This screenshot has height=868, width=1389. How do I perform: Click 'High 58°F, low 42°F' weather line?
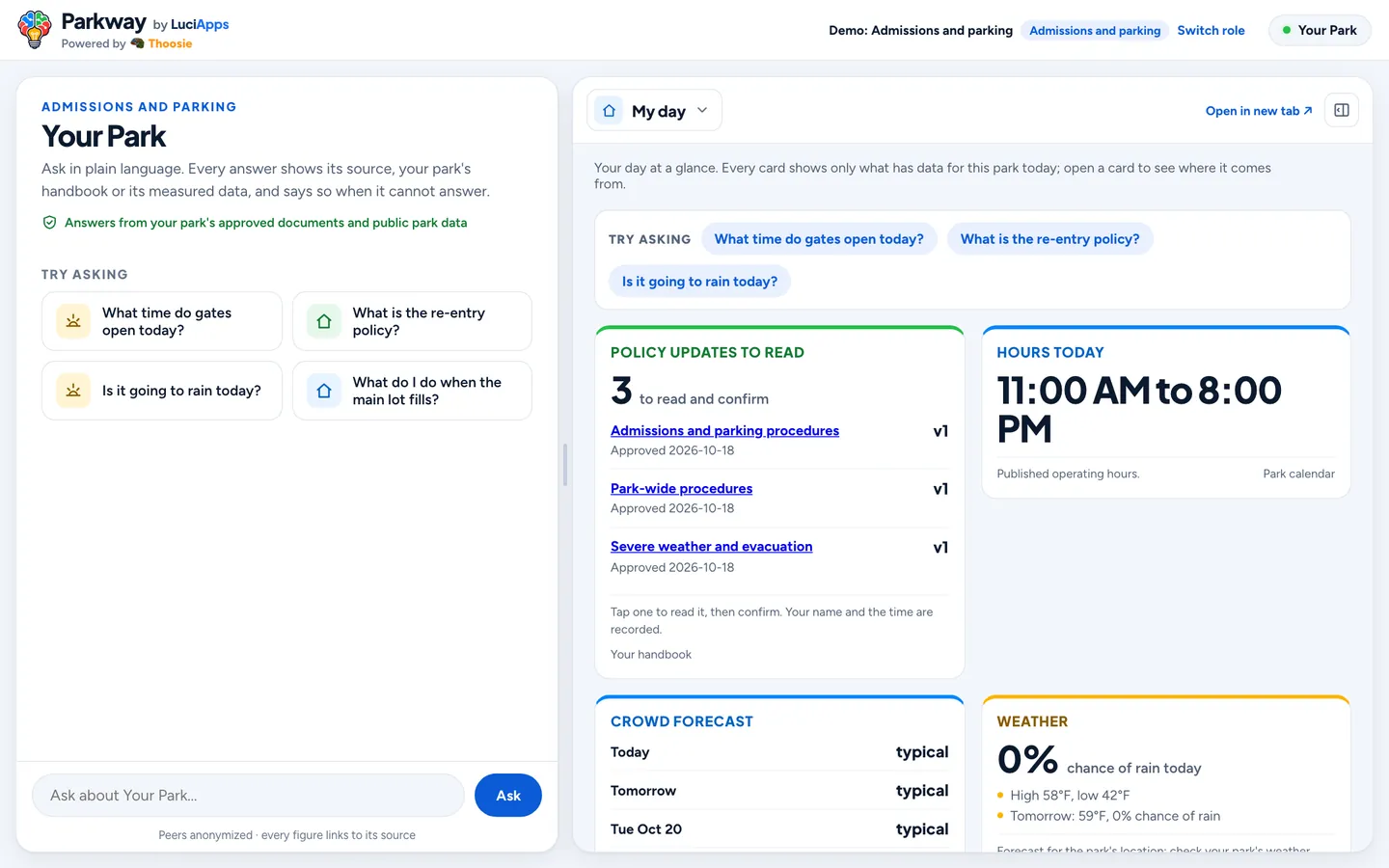pos(1070,796)
